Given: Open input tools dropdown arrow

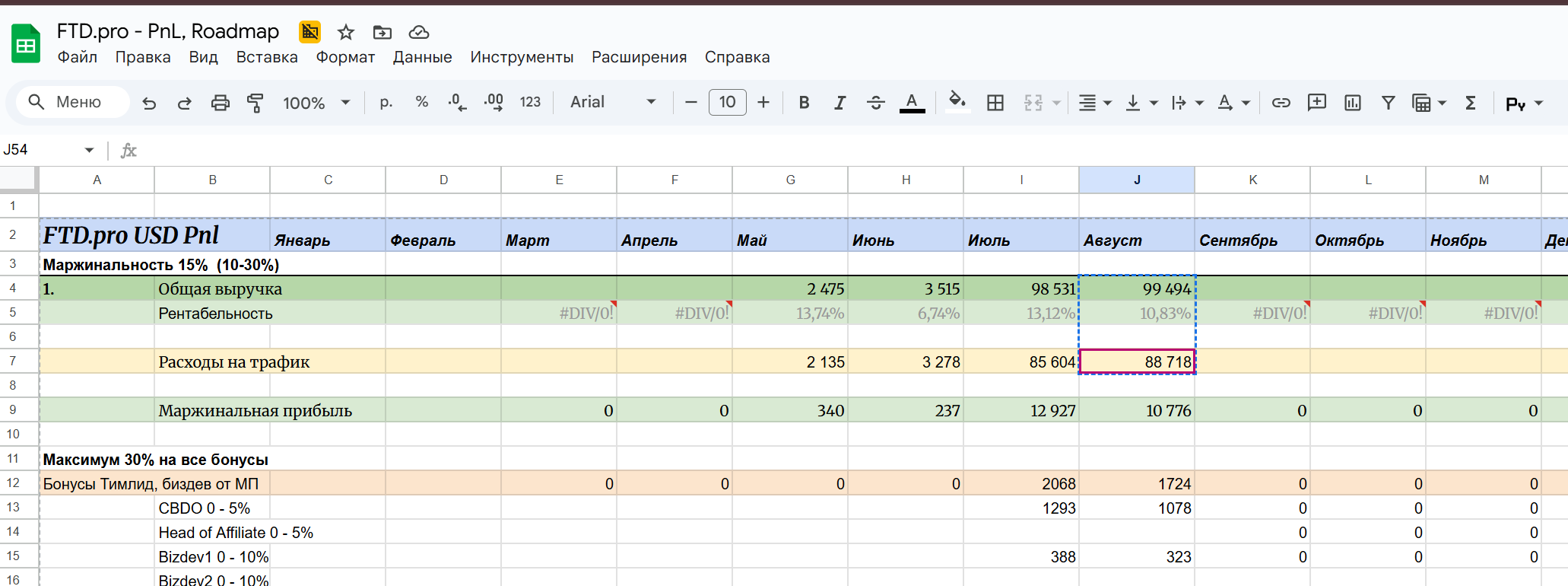Looking at the screenshot, I should [x=1539, y=103].
